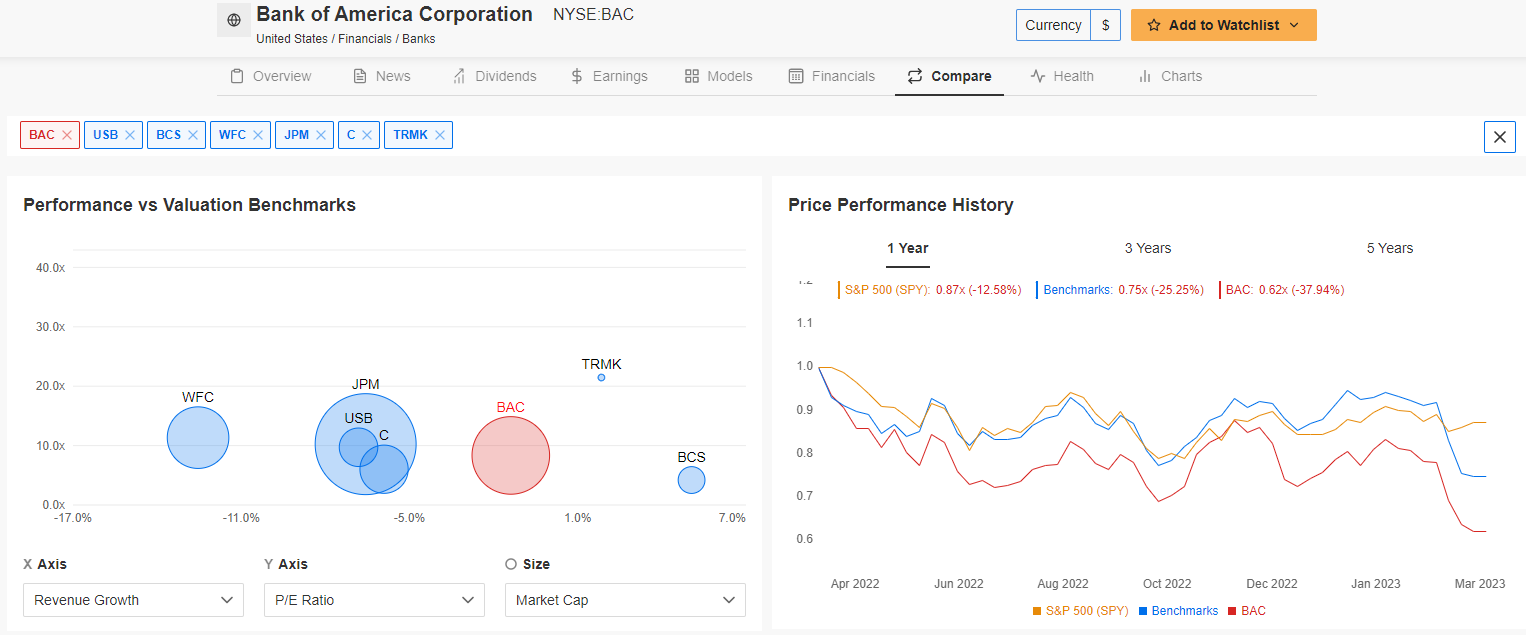The image size is (1526, 635).
Task: Switch to the Models tab
Action: click(x=718, y=76)
